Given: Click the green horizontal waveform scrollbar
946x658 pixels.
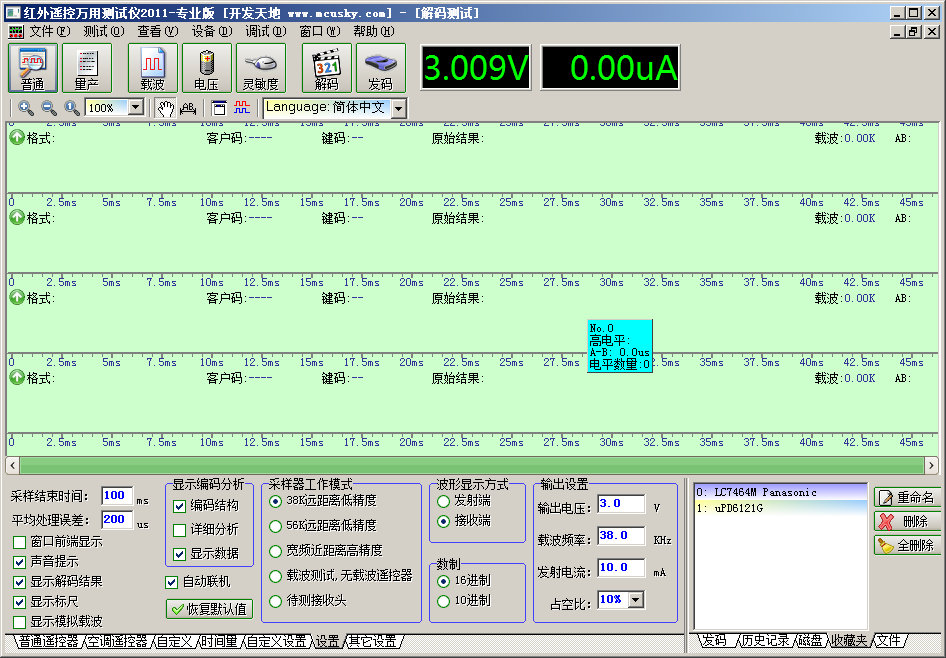Looking at the screenshot, I should pyautogui.click(x=470, y=465).
